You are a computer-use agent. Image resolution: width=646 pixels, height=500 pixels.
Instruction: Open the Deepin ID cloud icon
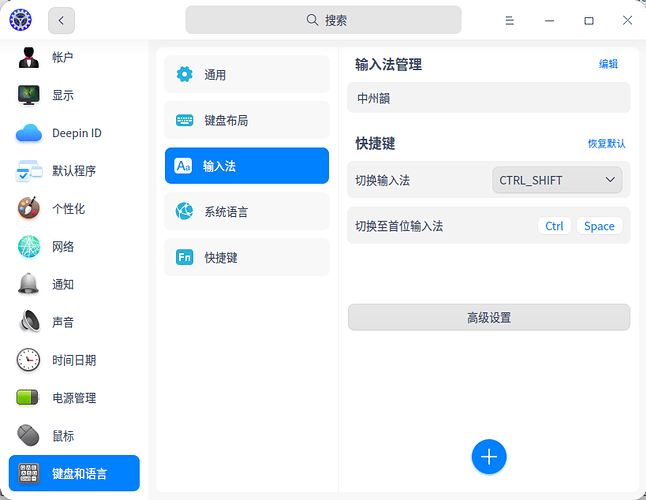[x=28, y=133]
